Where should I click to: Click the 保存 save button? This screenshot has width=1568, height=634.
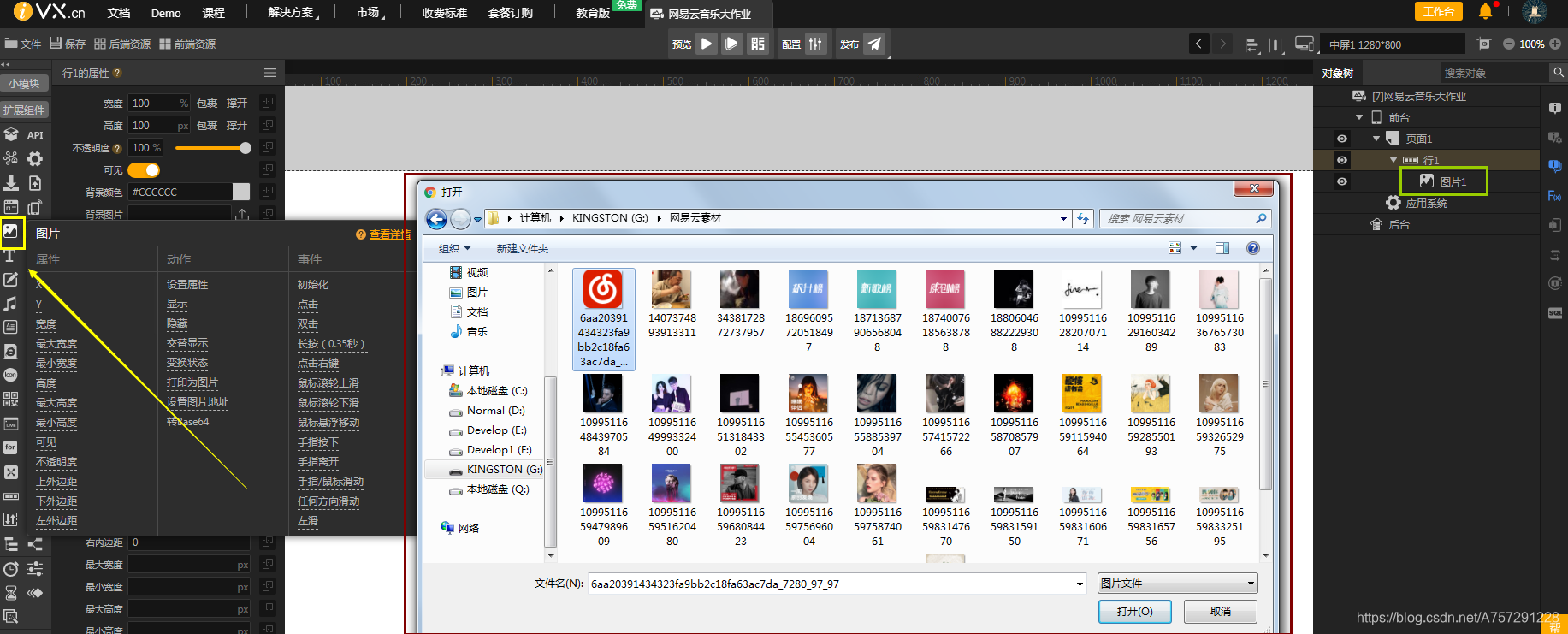point(68,44)
